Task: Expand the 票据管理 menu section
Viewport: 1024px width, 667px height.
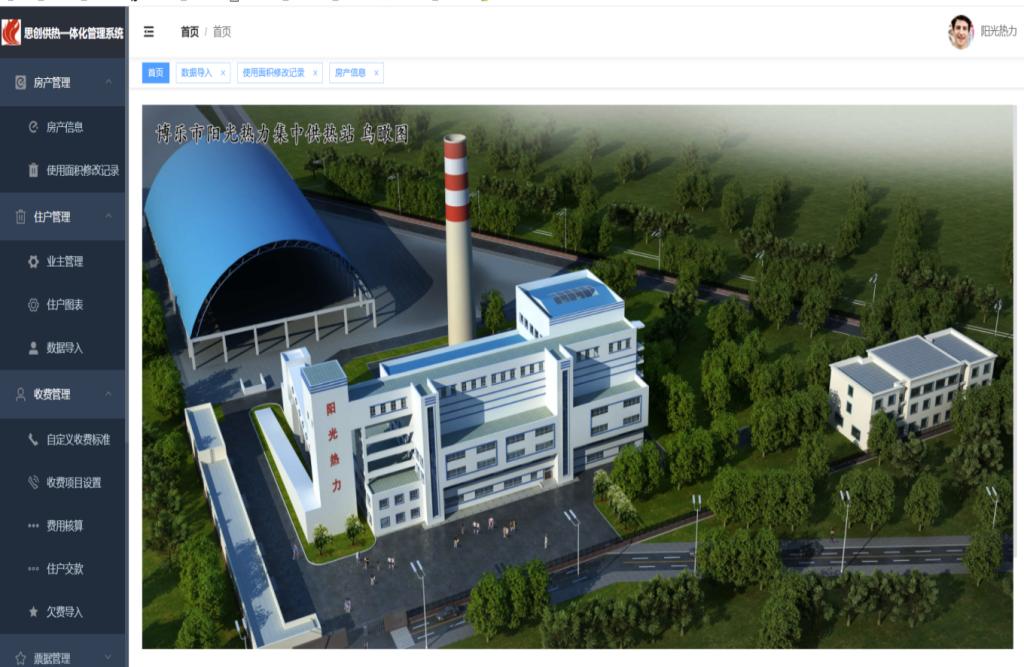Action: (108, 657)
